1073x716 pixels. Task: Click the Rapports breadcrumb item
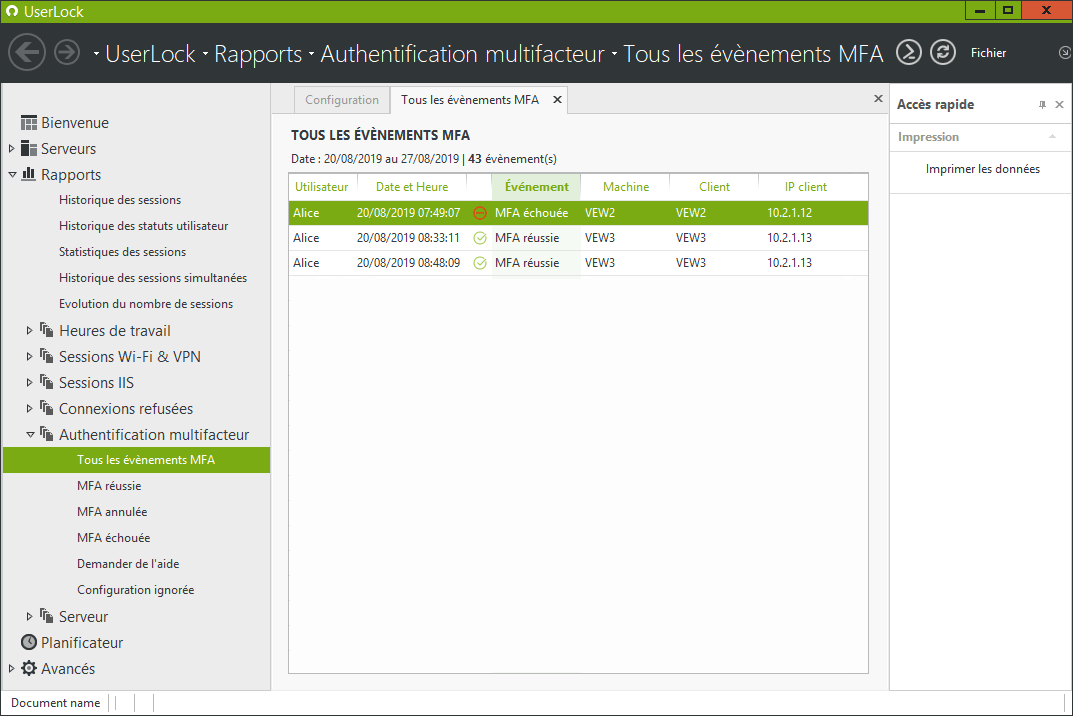[x=258, y=53]
